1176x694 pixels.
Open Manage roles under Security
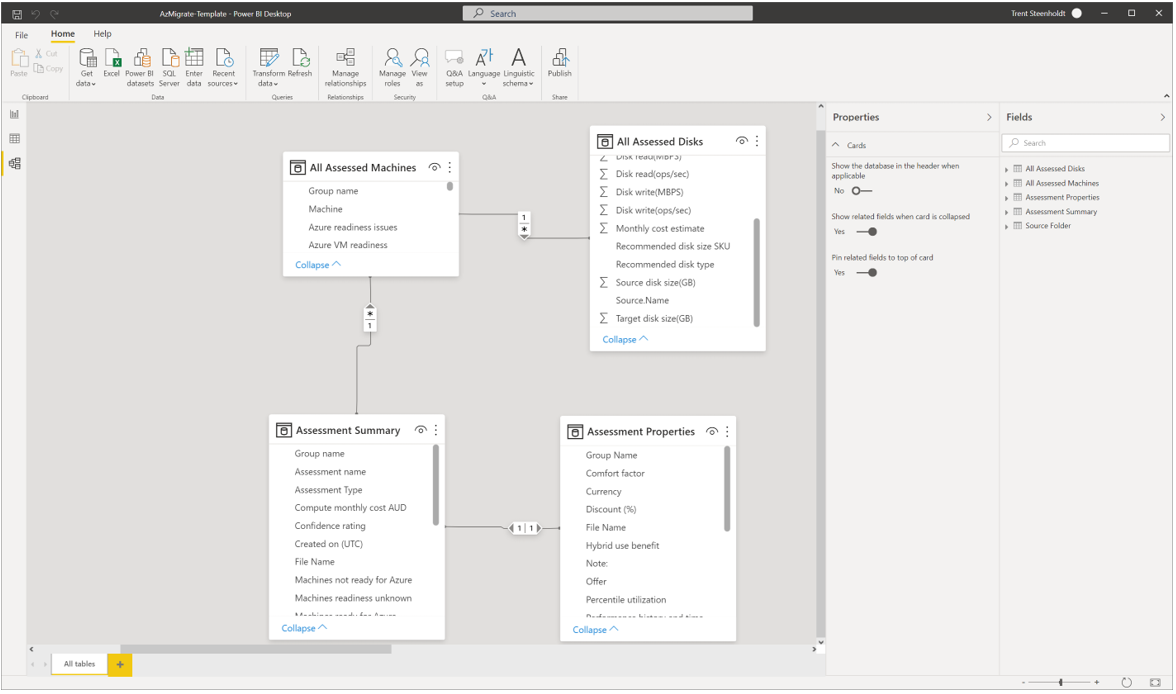pos(392,68)
